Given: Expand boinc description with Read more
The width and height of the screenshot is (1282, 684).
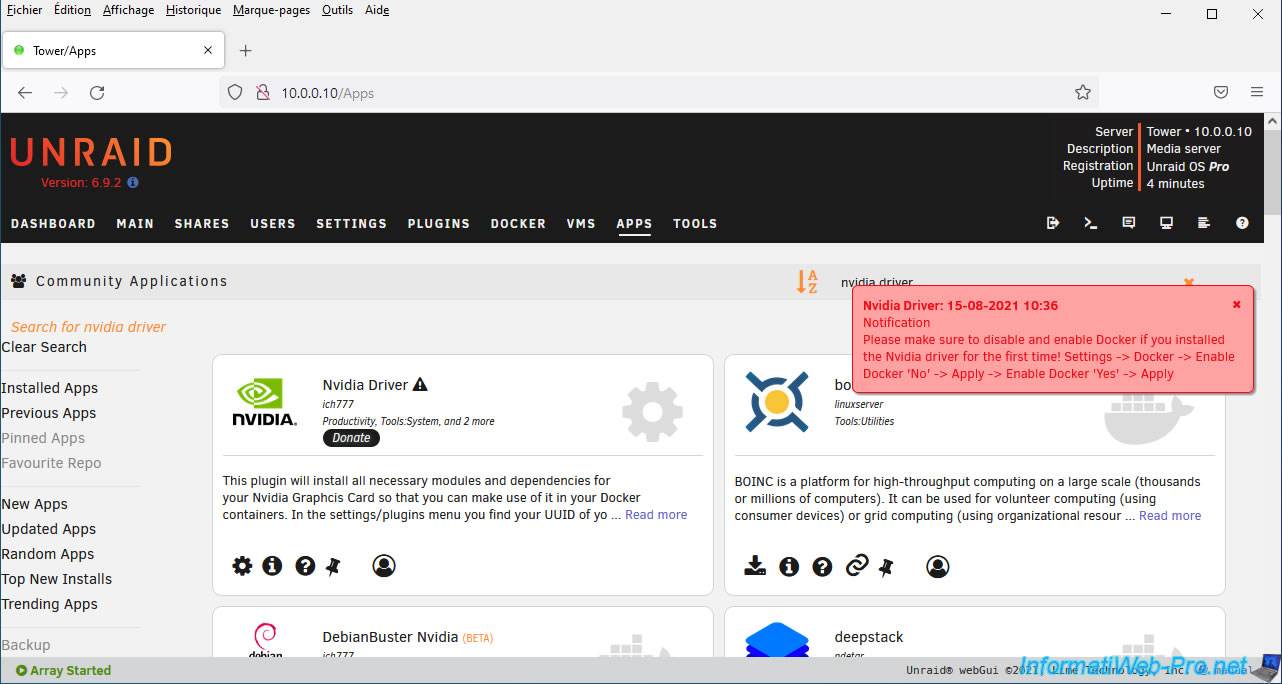Looking at the screenshot, I should point(1169,516).
